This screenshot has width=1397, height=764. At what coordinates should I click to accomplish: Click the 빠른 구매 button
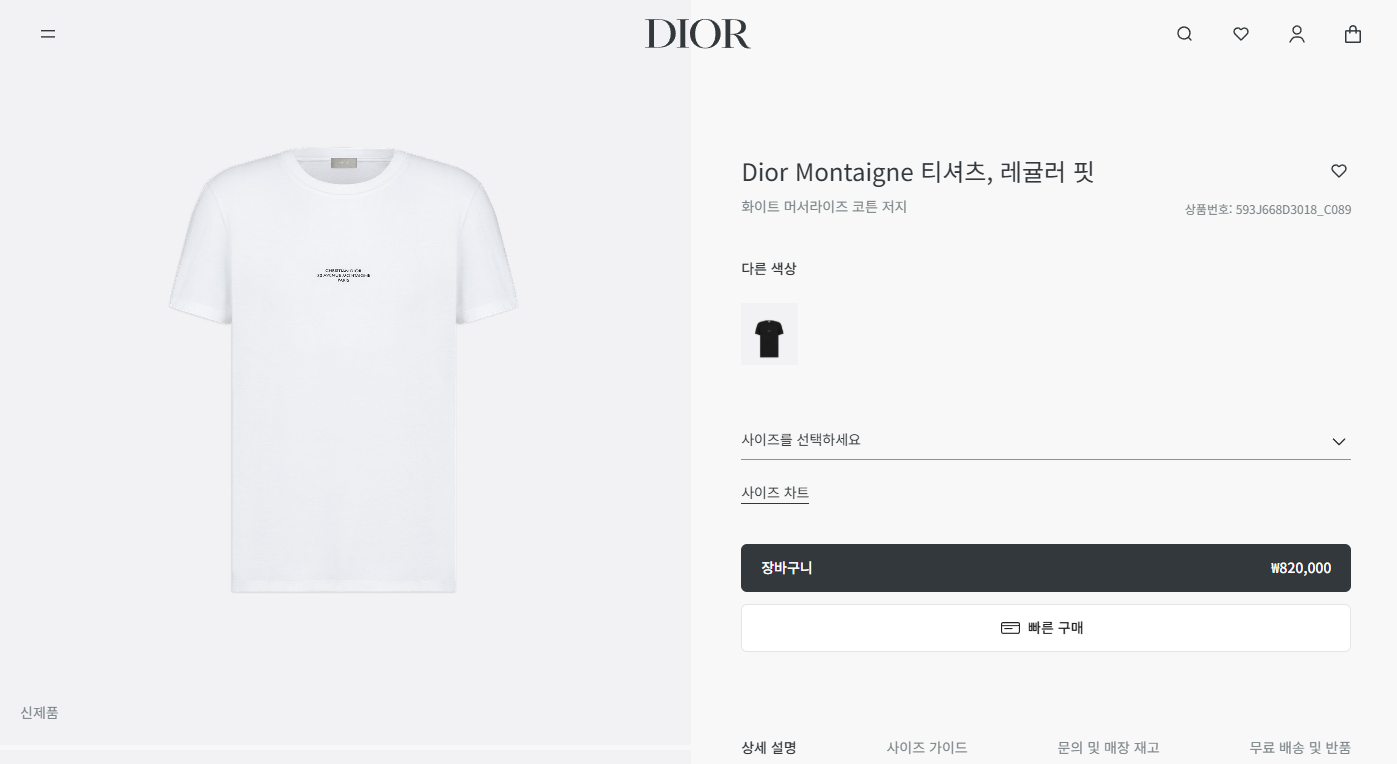(x=1046, y=628)
